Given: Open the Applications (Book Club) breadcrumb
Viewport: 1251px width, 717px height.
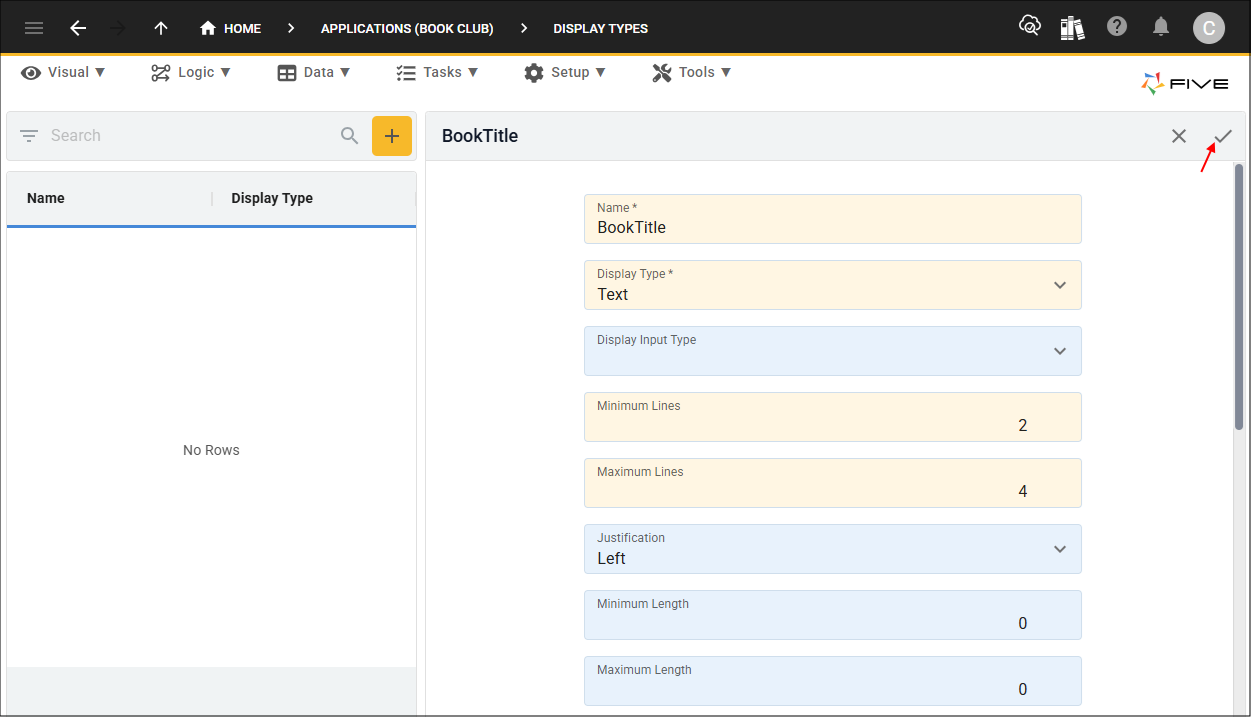Looking at the screenshot, I should [407, 28].
